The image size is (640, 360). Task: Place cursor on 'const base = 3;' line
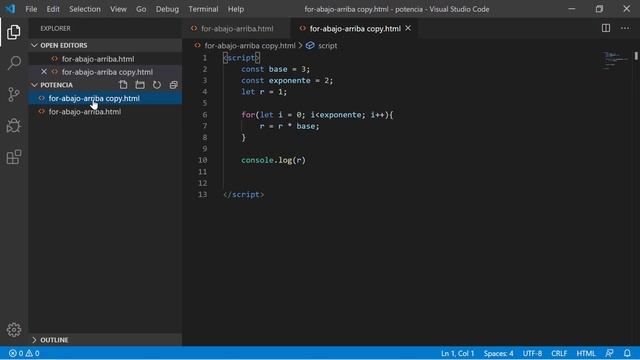(x=276, y=69)
